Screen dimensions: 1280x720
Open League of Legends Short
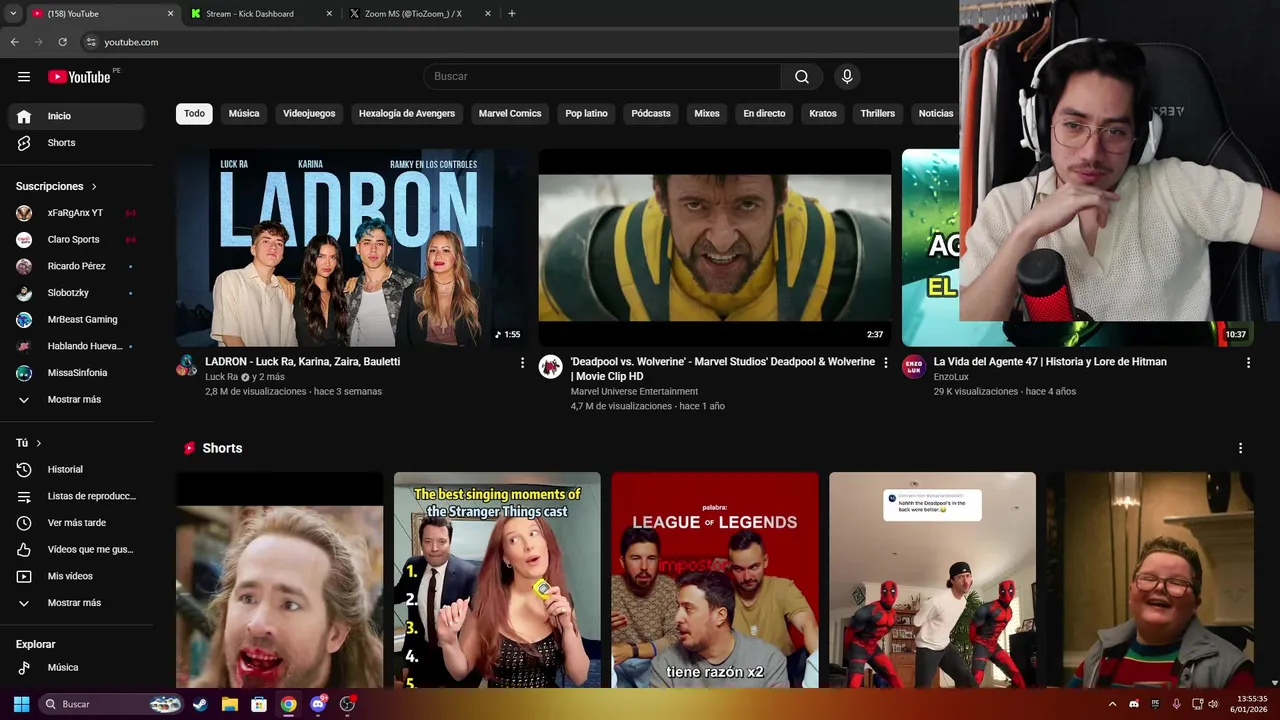[x=715, y=580]
